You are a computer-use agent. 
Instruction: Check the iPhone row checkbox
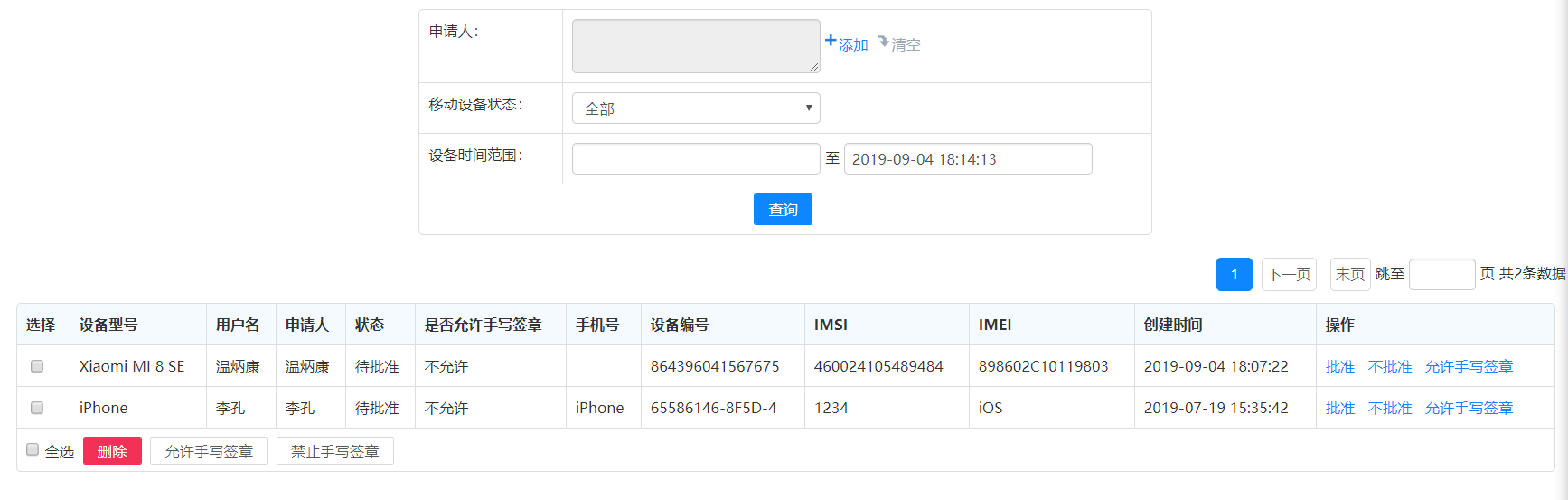click(x=37, y=408)
